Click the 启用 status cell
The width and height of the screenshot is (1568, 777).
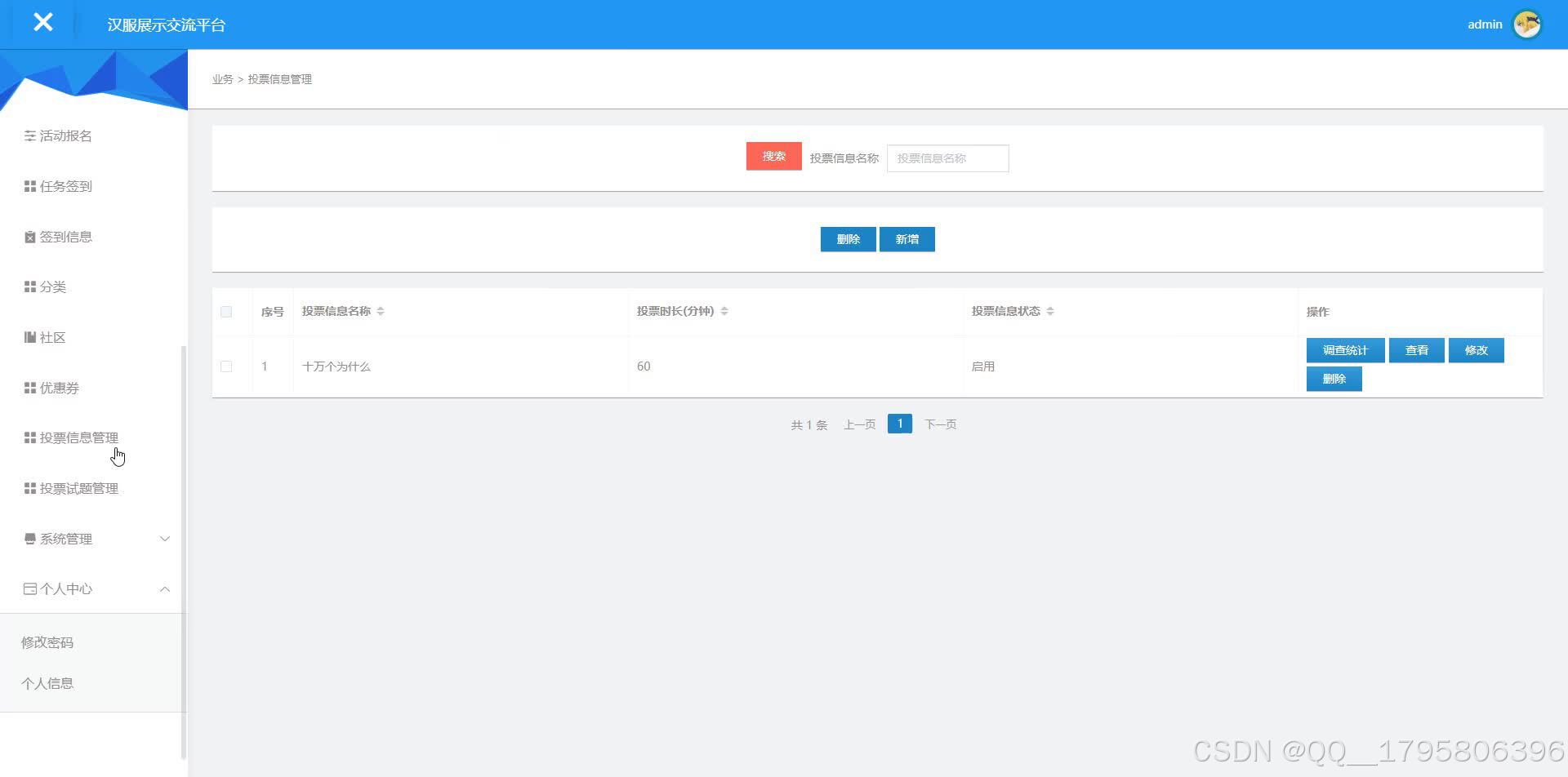983,366
